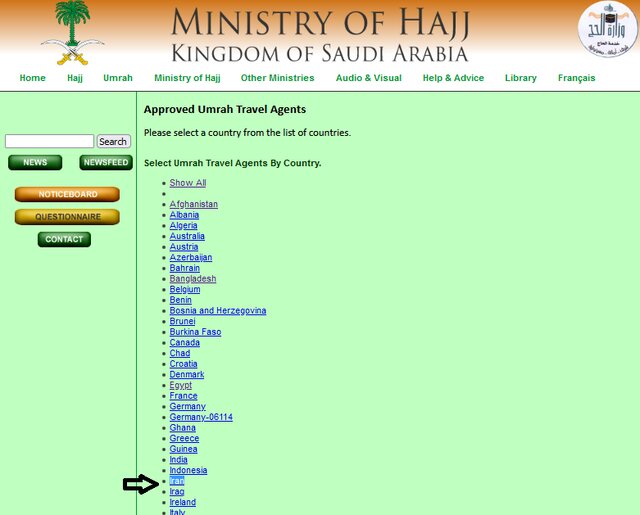Viewport: 640px width, 515px height.
Task: Go to Help & Advice section
Action: coord(453,78)
